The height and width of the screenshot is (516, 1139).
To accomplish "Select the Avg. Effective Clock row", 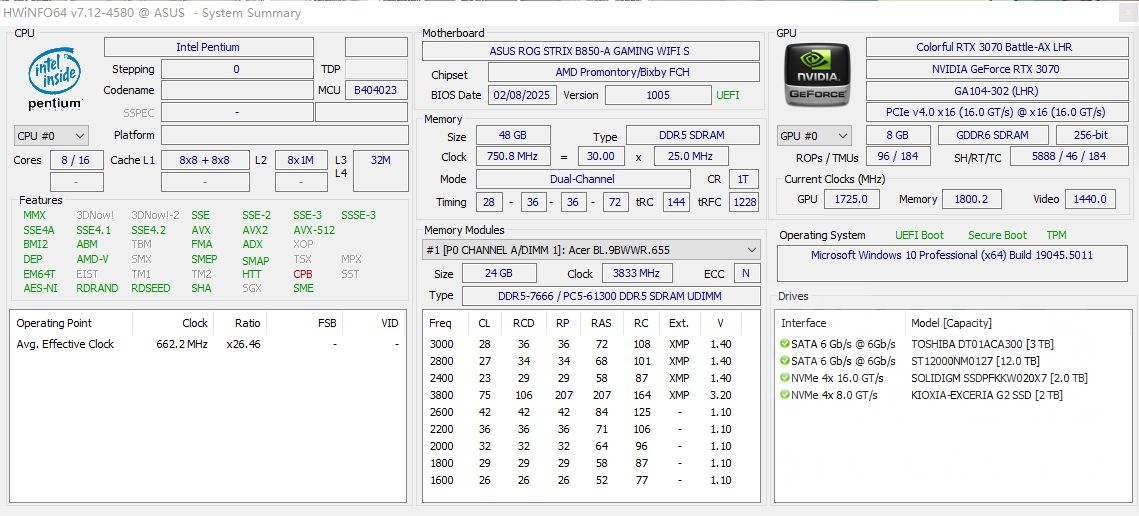I will coord(66,344).
